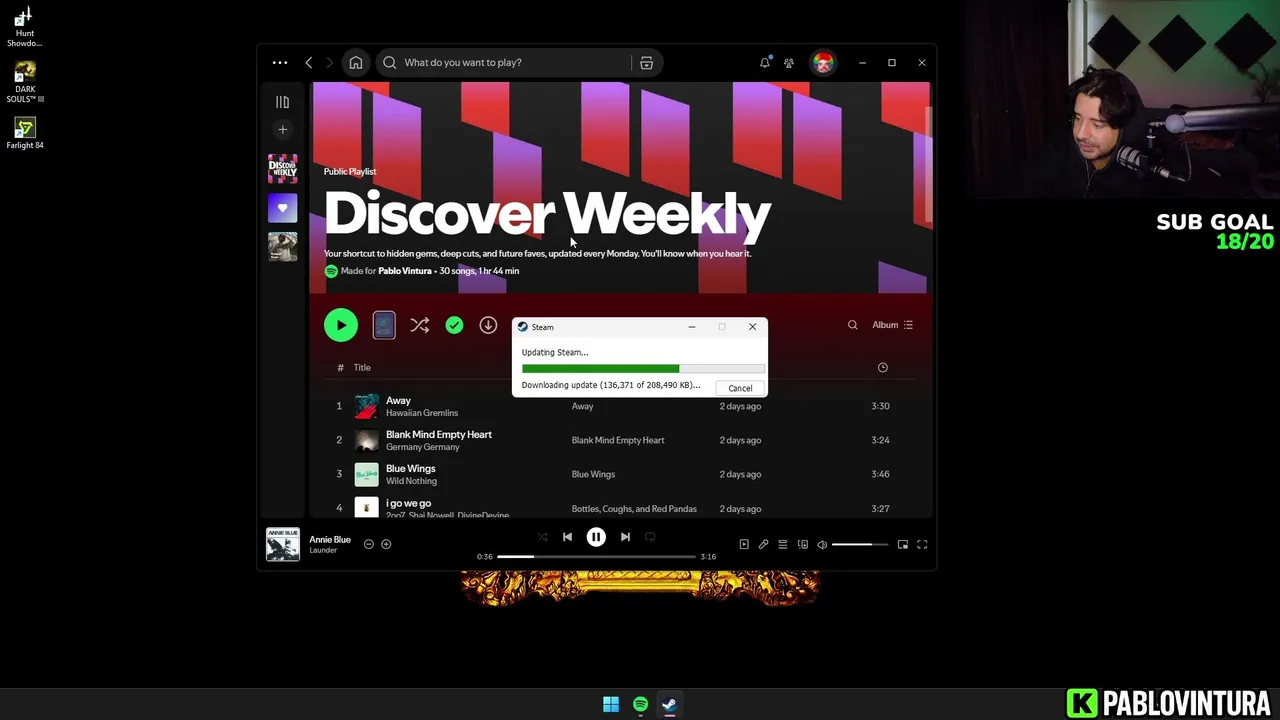Switch to Spotify in the taskbar
The height and width of the screenshot is (720, 1280).
640,704
